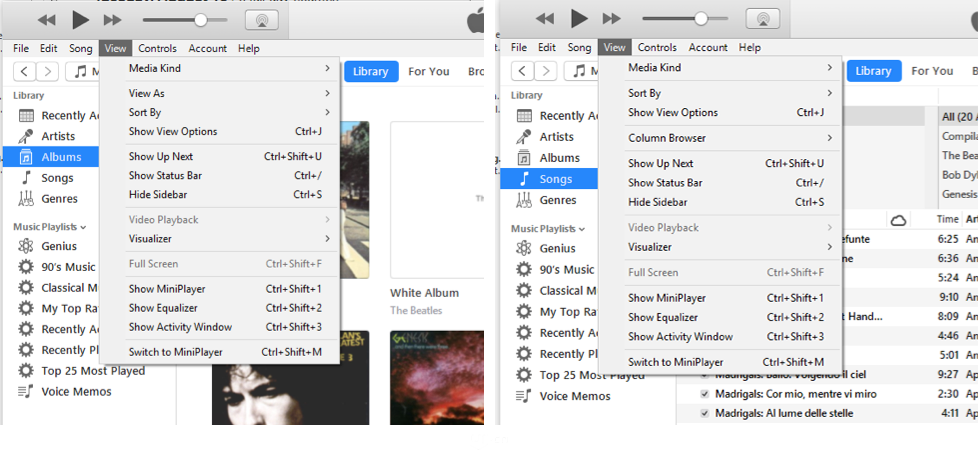Click the volume slider in the left window
This screenshot has width=978, height=455.
(x=185, y=20)
